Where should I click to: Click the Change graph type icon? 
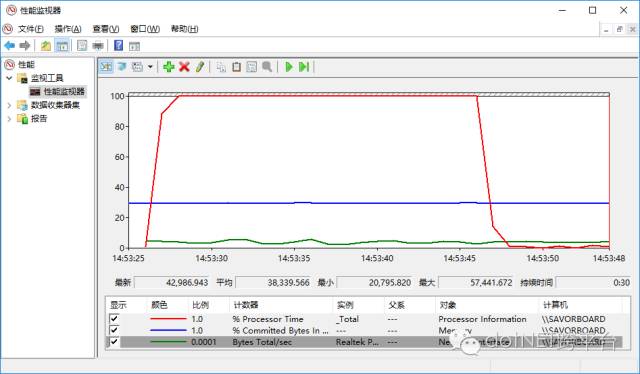[x=137, y=67]
